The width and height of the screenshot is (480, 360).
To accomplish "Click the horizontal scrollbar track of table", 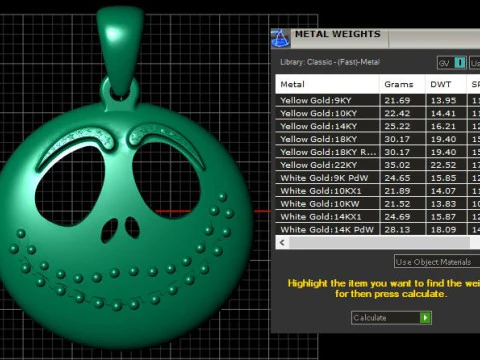I will [380, 242].
